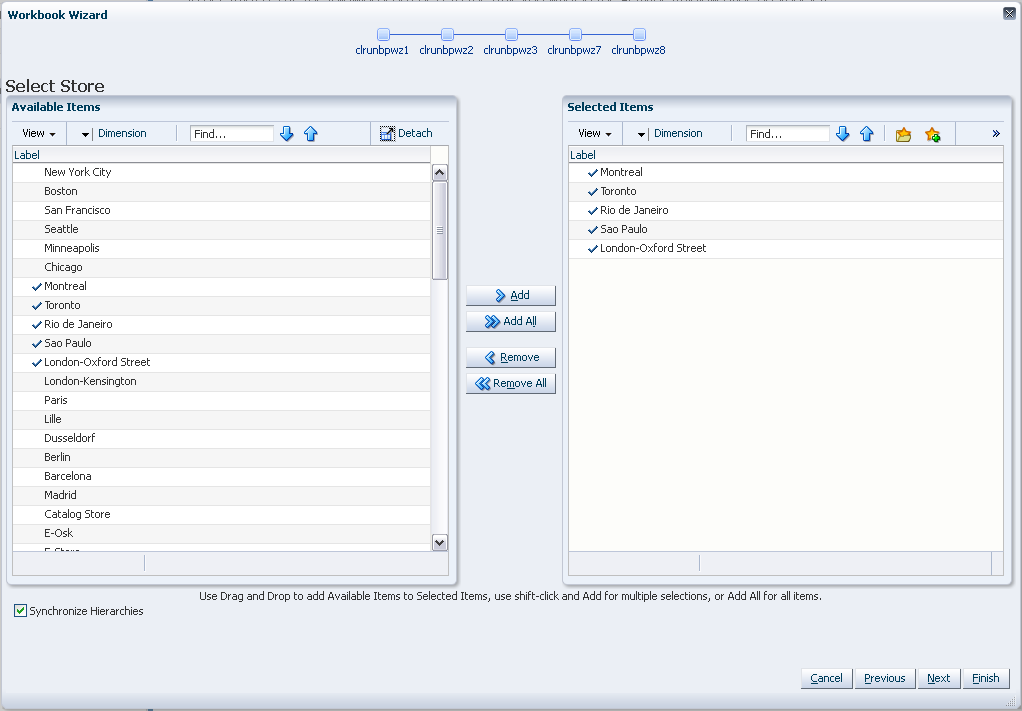
Task: Click the Label column header in Selected Items
Action: (x=785, y=154)
